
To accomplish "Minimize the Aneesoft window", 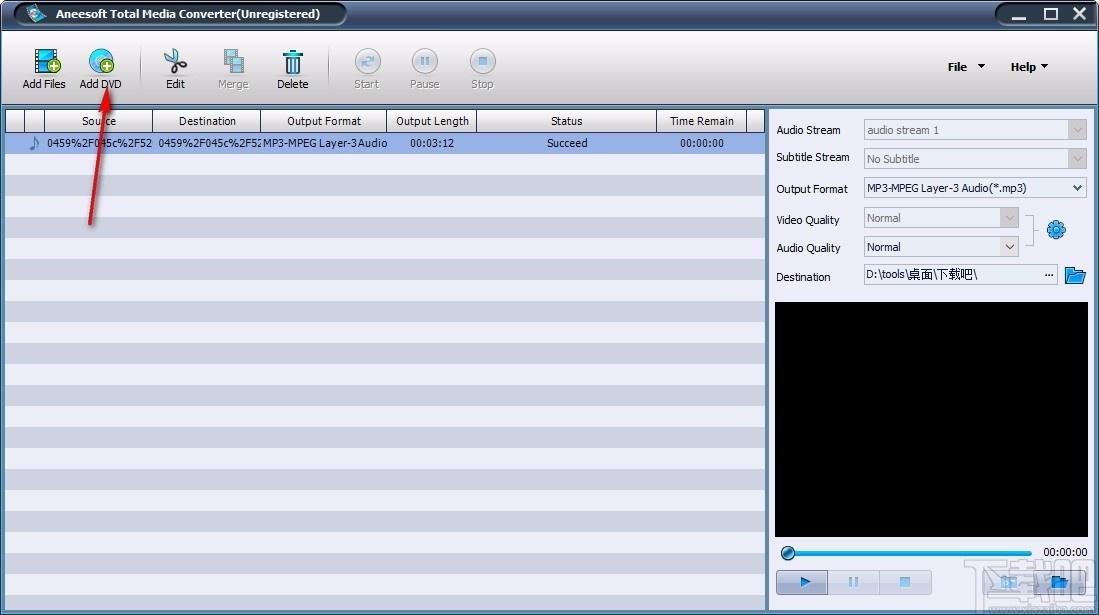I will tap(1018, 14).
